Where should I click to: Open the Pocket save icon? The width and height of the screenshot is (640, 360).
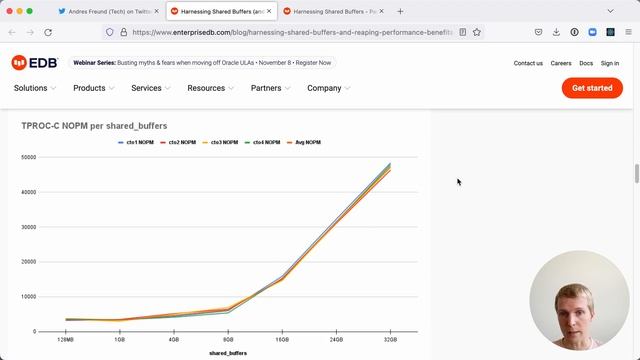(538, 32)
